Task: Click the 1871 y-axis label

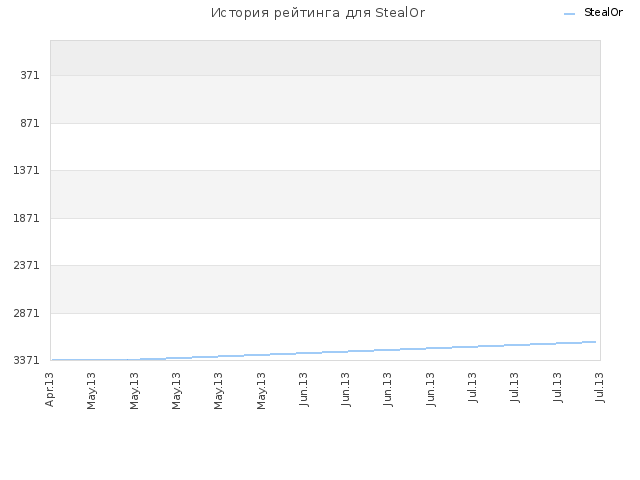Action: pos(26,218)
